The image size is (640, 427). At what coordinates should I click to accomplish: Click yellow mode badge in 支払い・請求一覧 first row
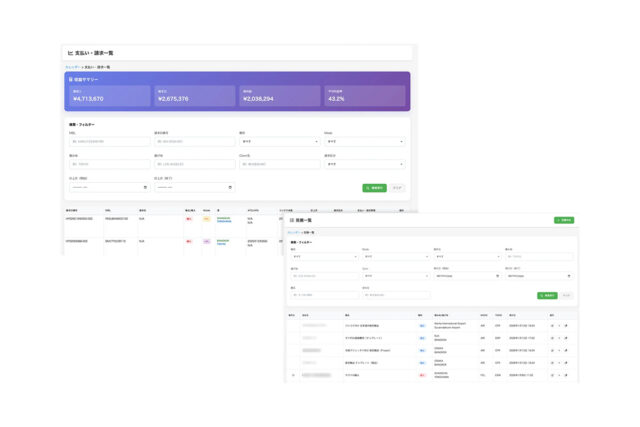coord(207,219)
